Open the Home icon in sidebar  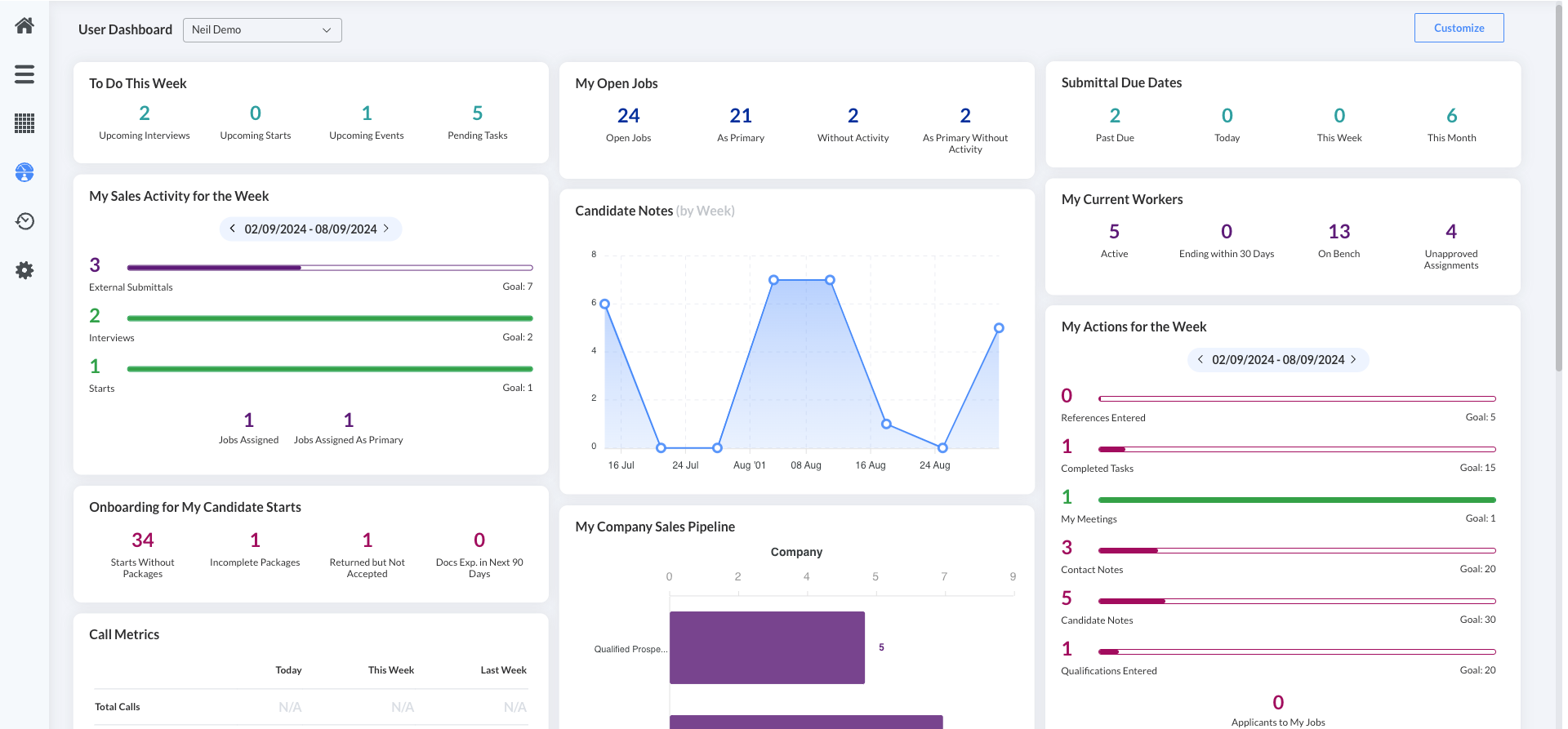click(x=24, y=26)
